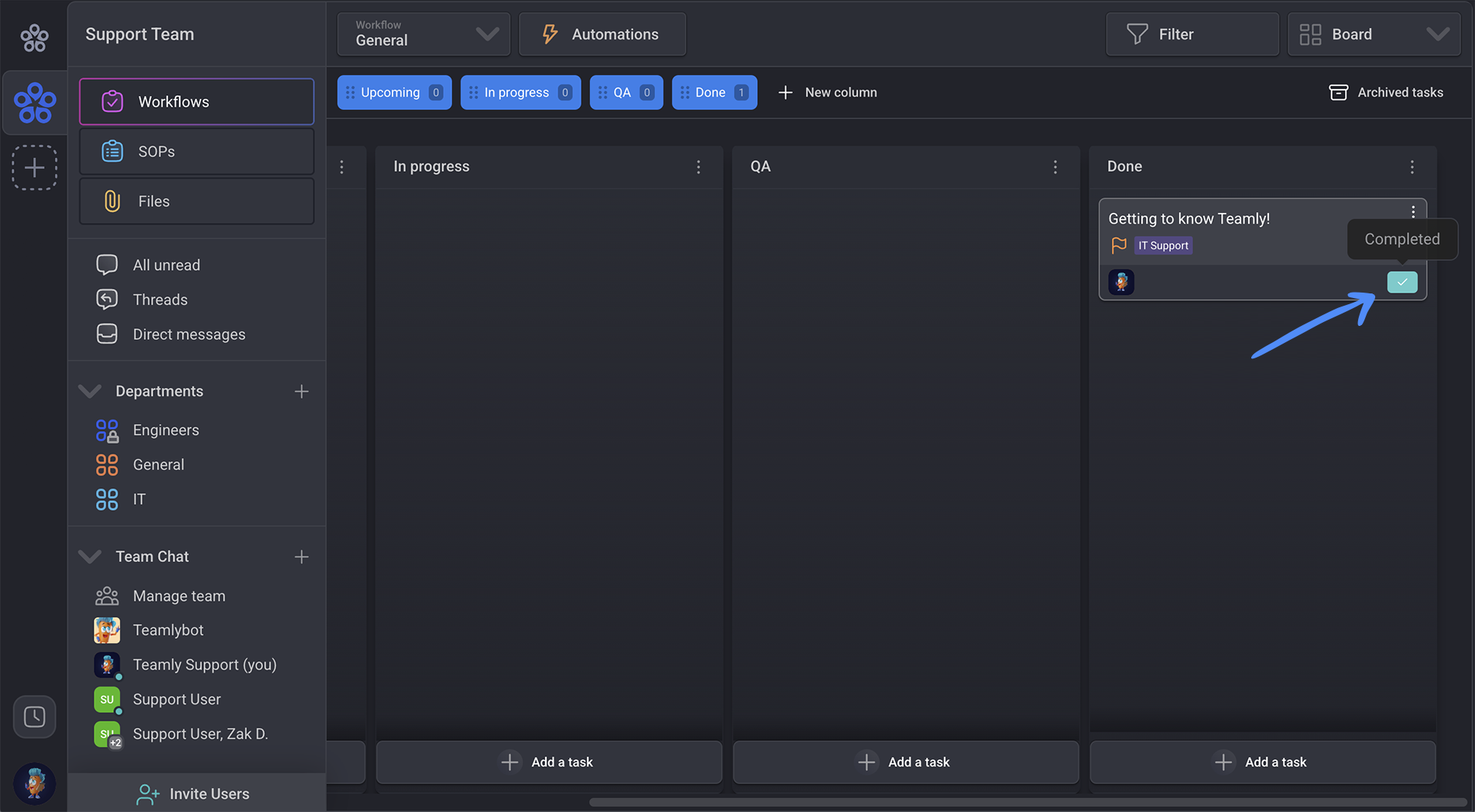Add a new workspace with plus icon
This screenshot has height=812, width=1475.
(x=35, y=167)
